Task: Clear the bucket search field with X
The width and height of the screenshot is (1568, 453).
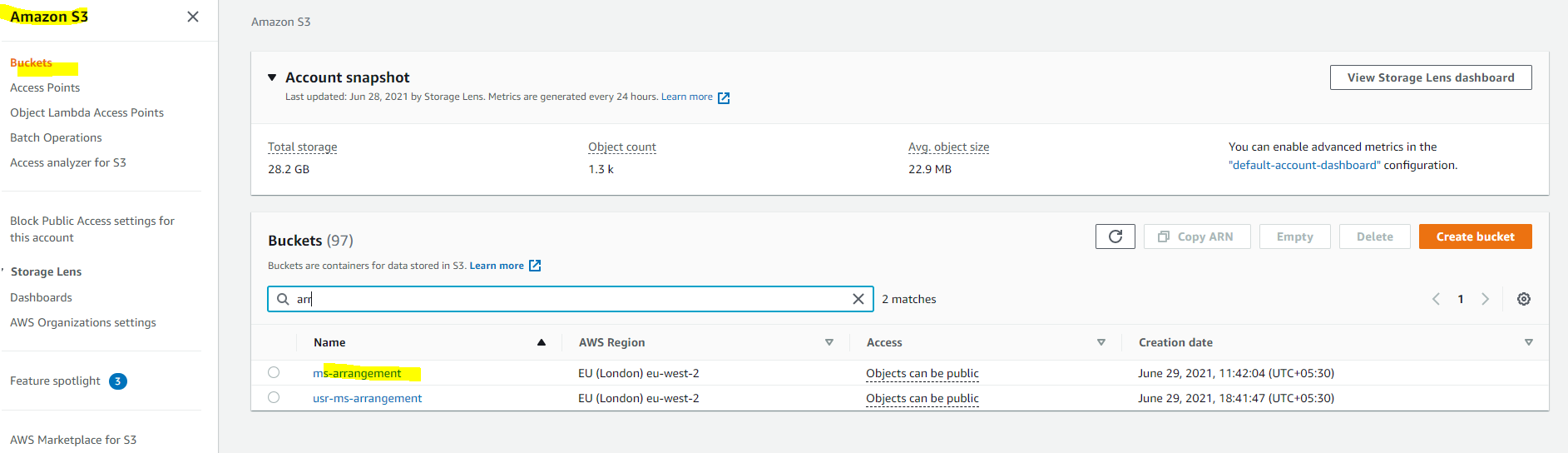Action: pyautogui.click(x=858, y=299)
